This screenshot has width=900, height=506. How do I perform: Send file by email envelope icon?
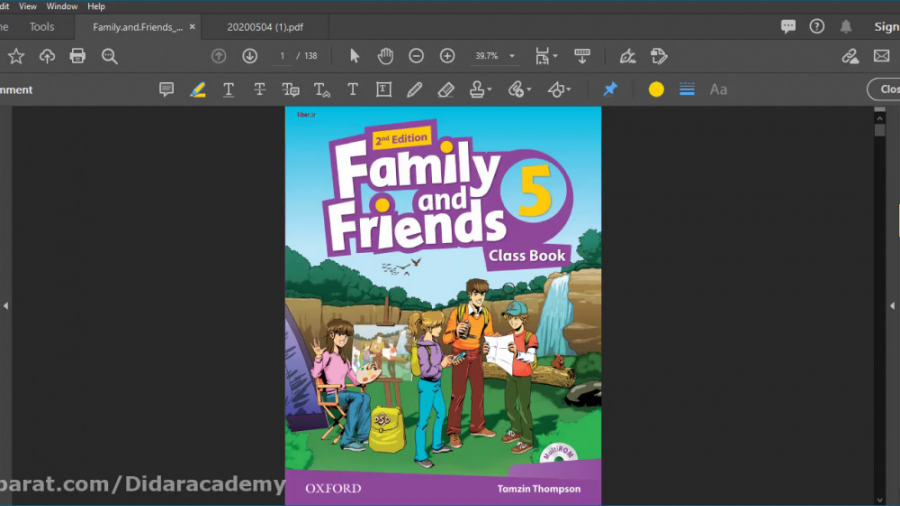(882, 56)
